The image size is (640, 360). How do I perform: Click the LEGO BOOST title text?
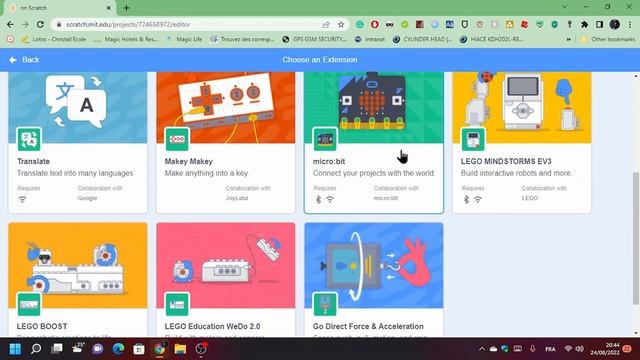pos(42,326)
